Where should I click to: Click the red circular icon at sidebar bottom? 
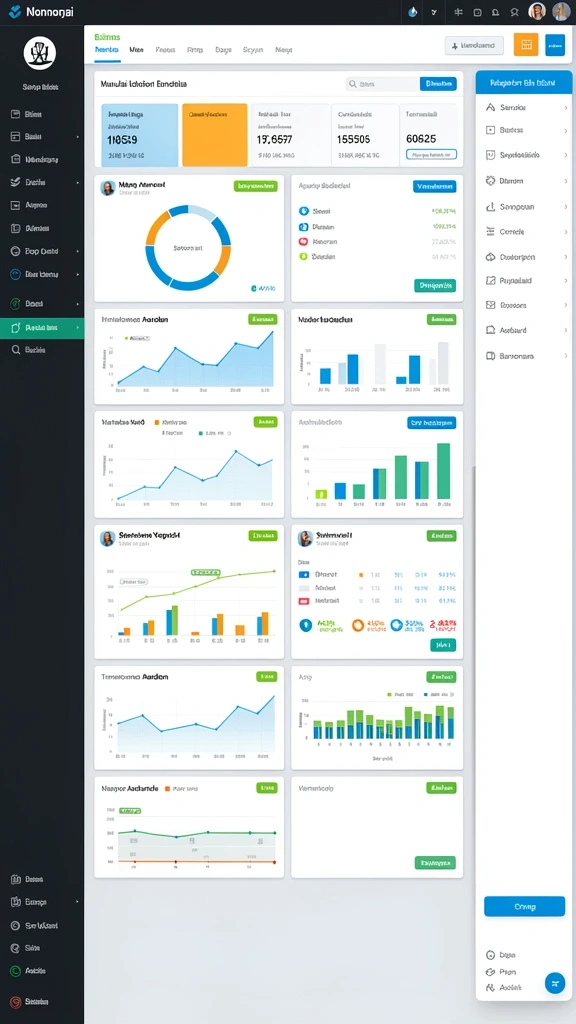[x=16, y=1001]
